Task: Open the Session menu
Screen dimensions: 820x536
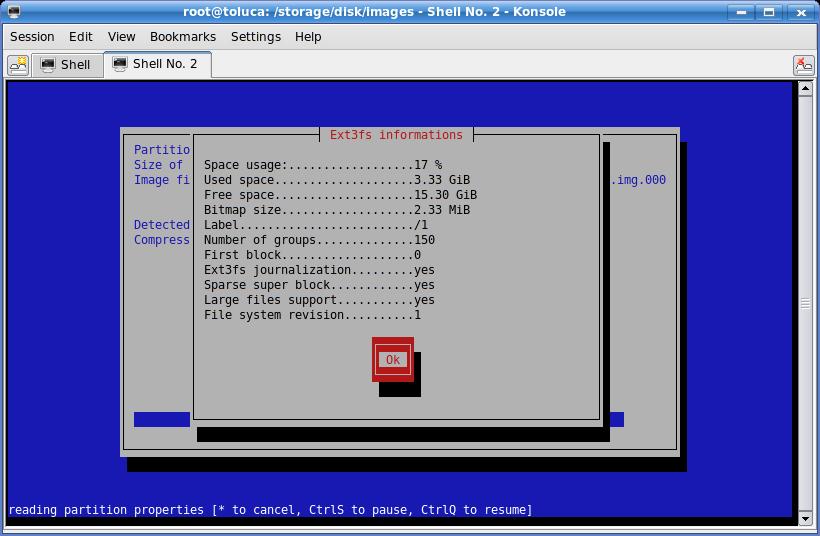Action: coord(32,36)
